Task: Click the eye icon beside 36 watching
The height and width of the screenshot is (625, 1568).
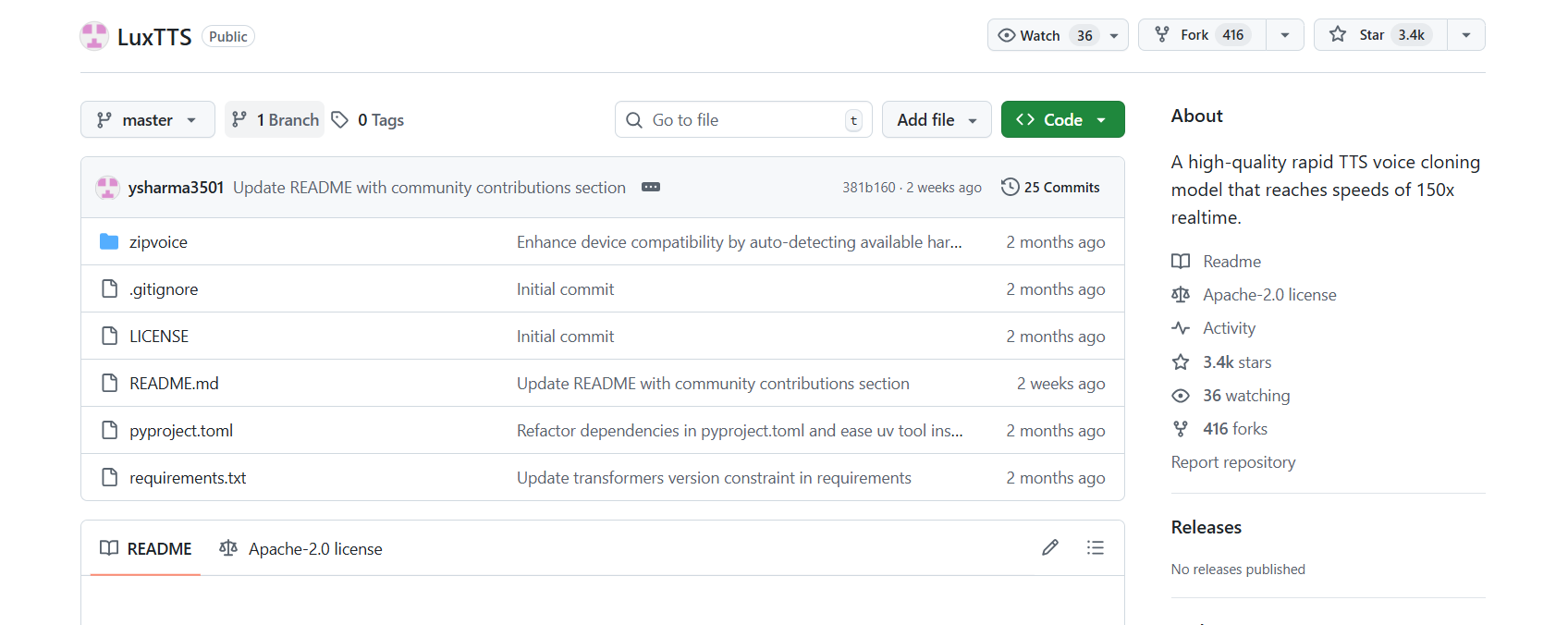Action: coord(1181,396)
